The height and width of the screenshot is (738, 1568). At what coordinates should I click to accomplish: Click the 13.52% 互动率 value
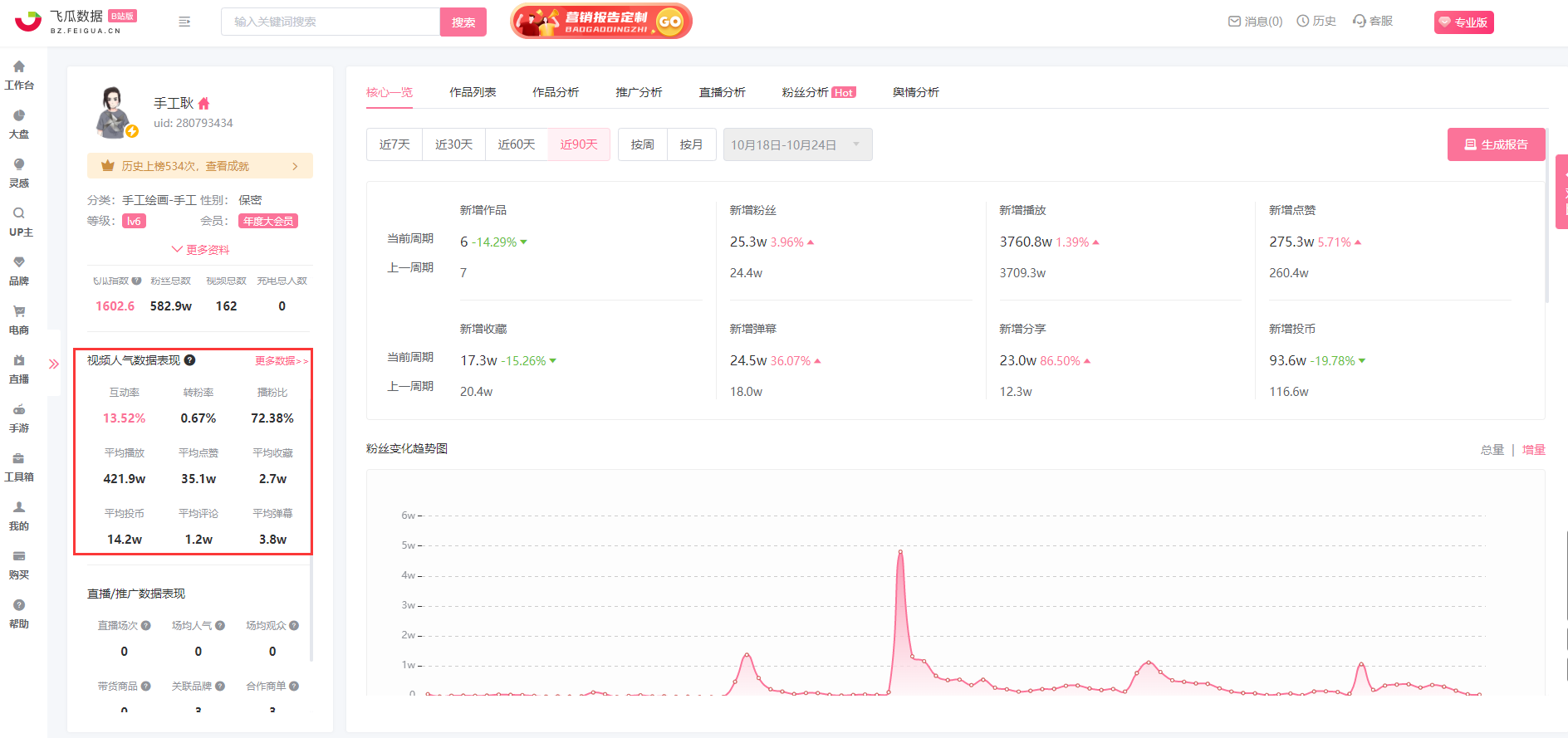(x=124, y=418)
